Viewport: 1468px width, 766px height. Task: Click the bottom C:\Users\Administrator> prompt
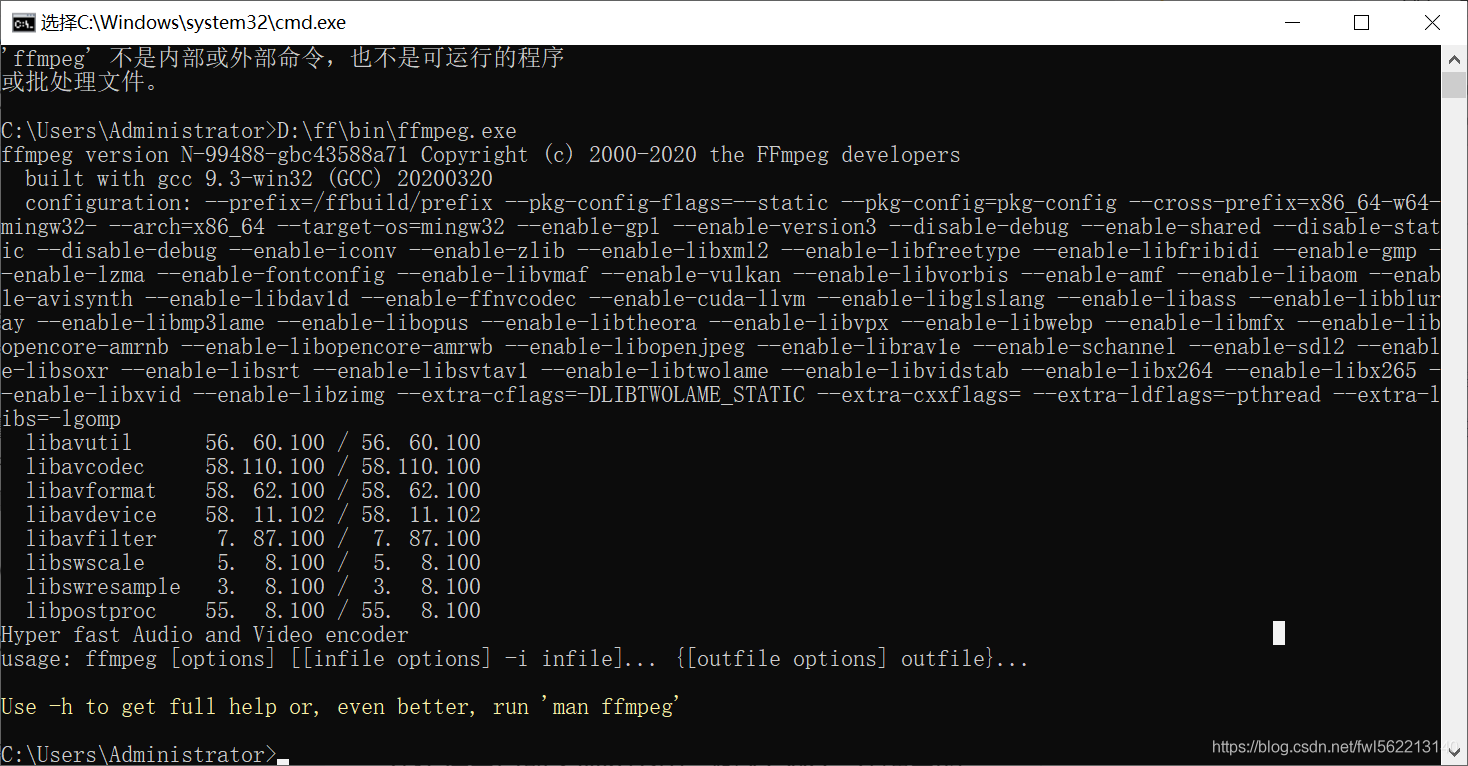pos(139,754)
